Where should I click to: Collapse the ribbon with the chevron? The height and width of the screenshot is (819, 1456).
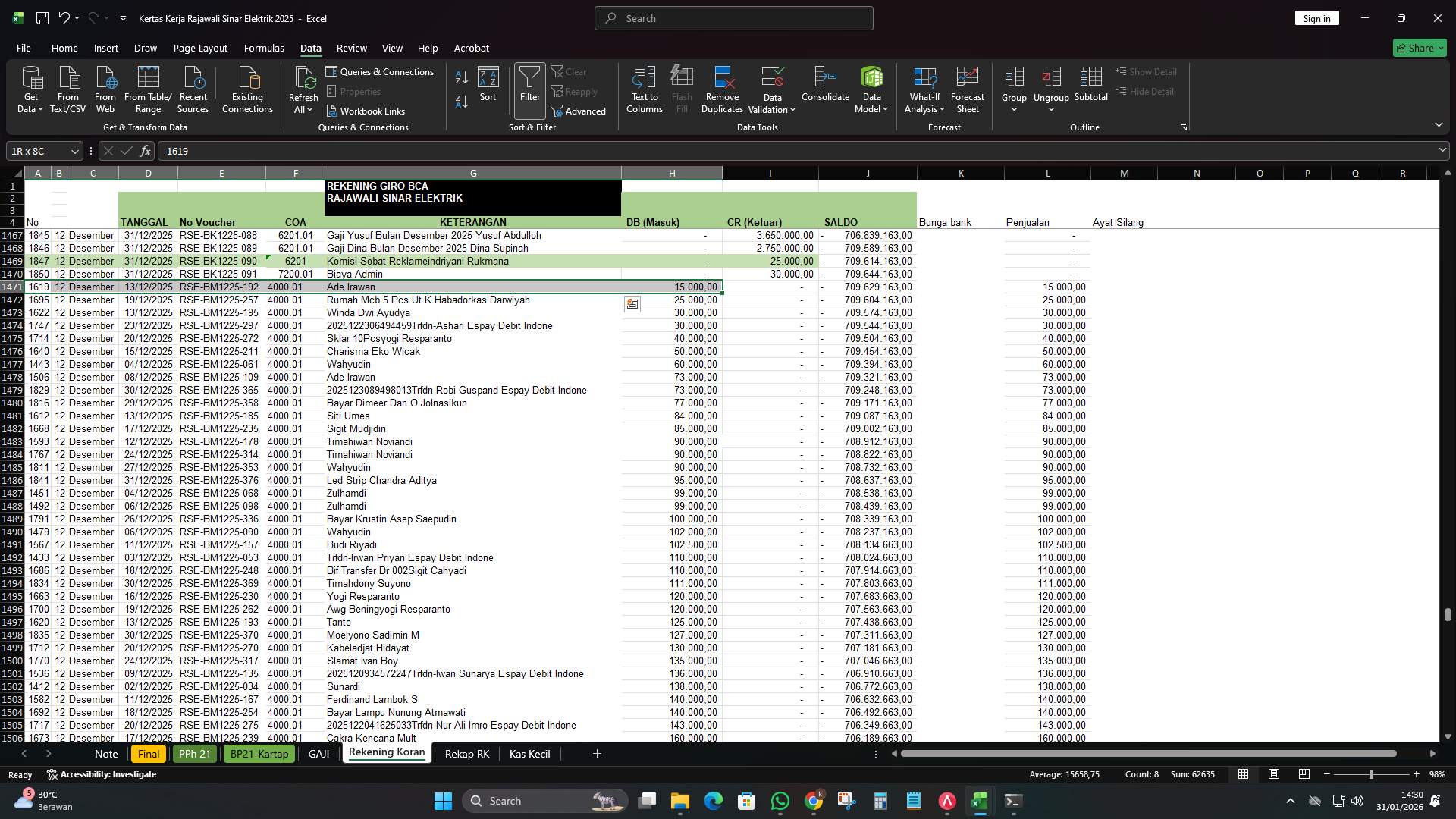[x=1438, y=124]
